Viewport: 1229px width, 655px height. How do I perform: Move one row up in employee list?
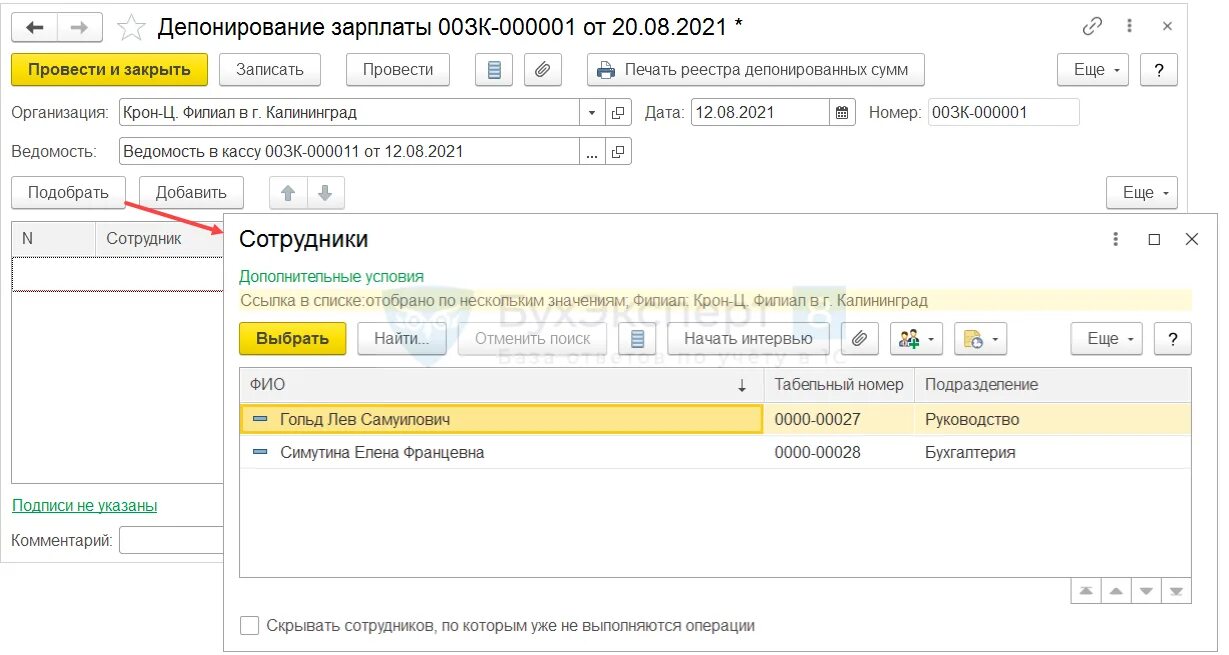[x=1116, y=591]
